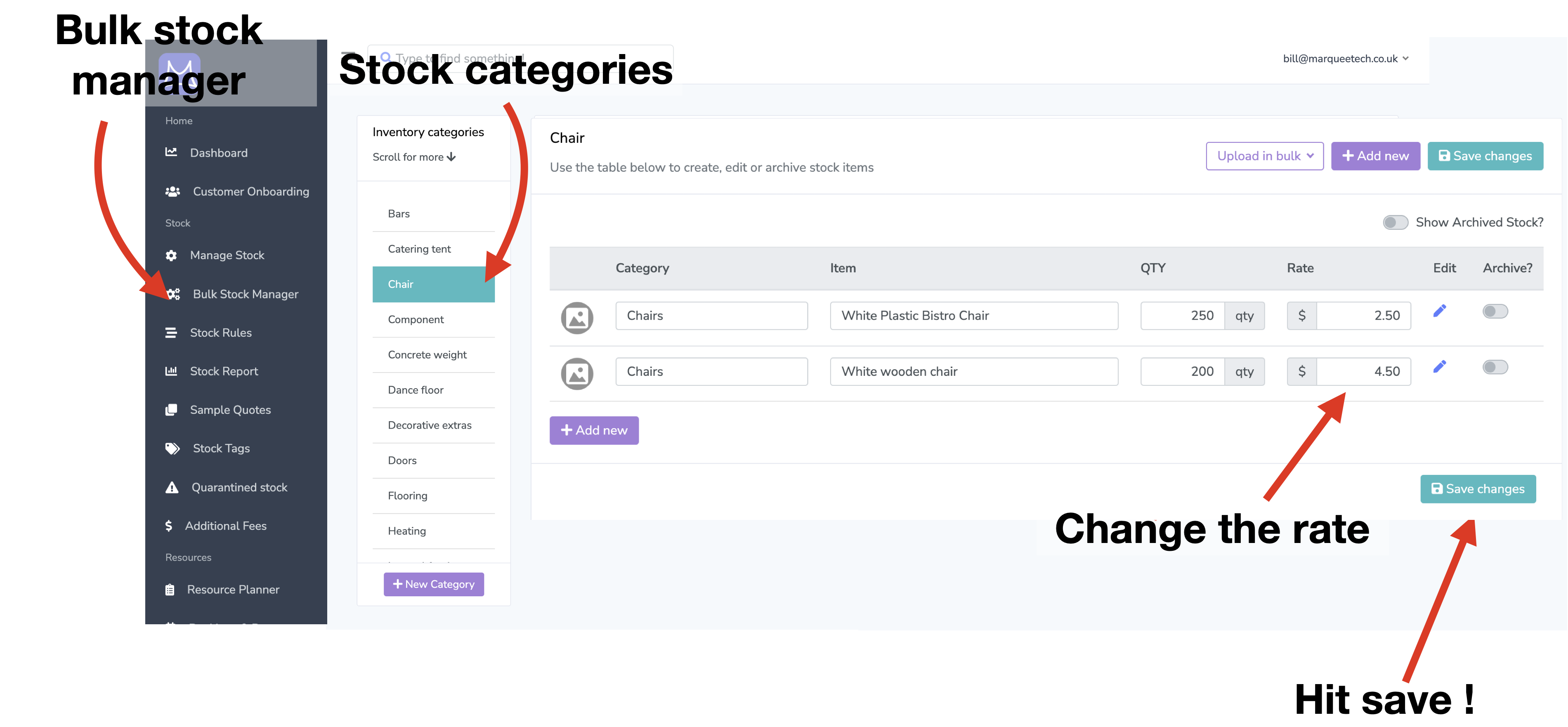The image size is (1568, 727).
Task: Click Scroll for more arrow in categories
Action: (451, 157)
